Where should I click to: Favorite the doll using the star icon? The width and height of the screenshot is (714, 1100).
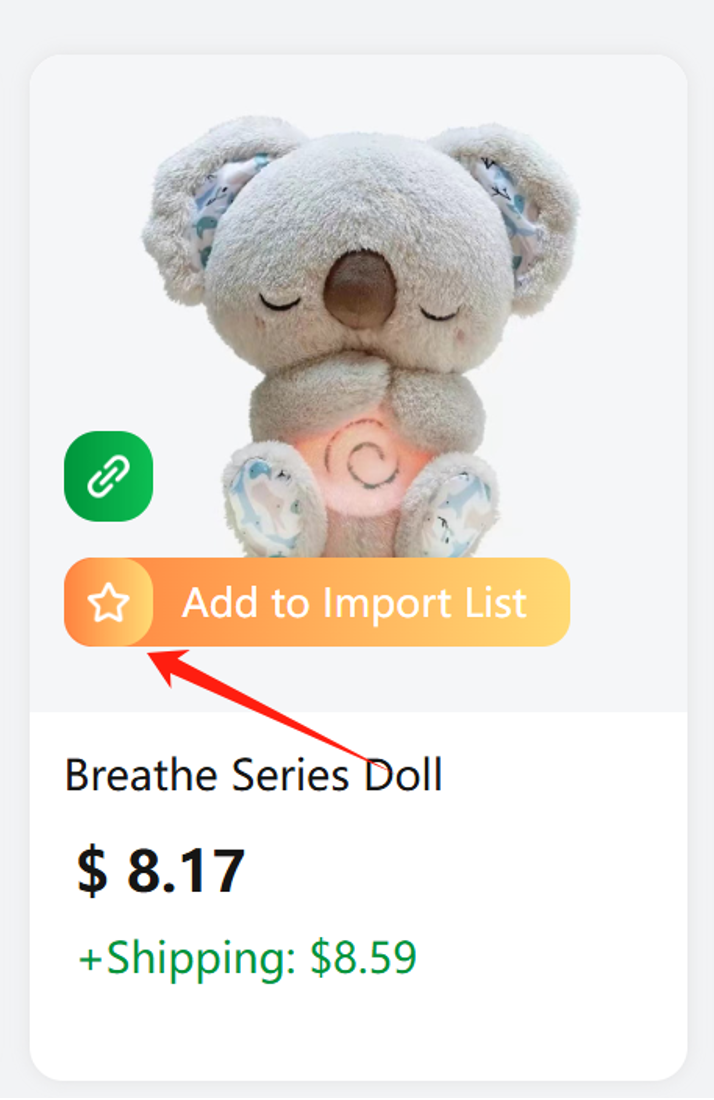click(x=109, y=603)
